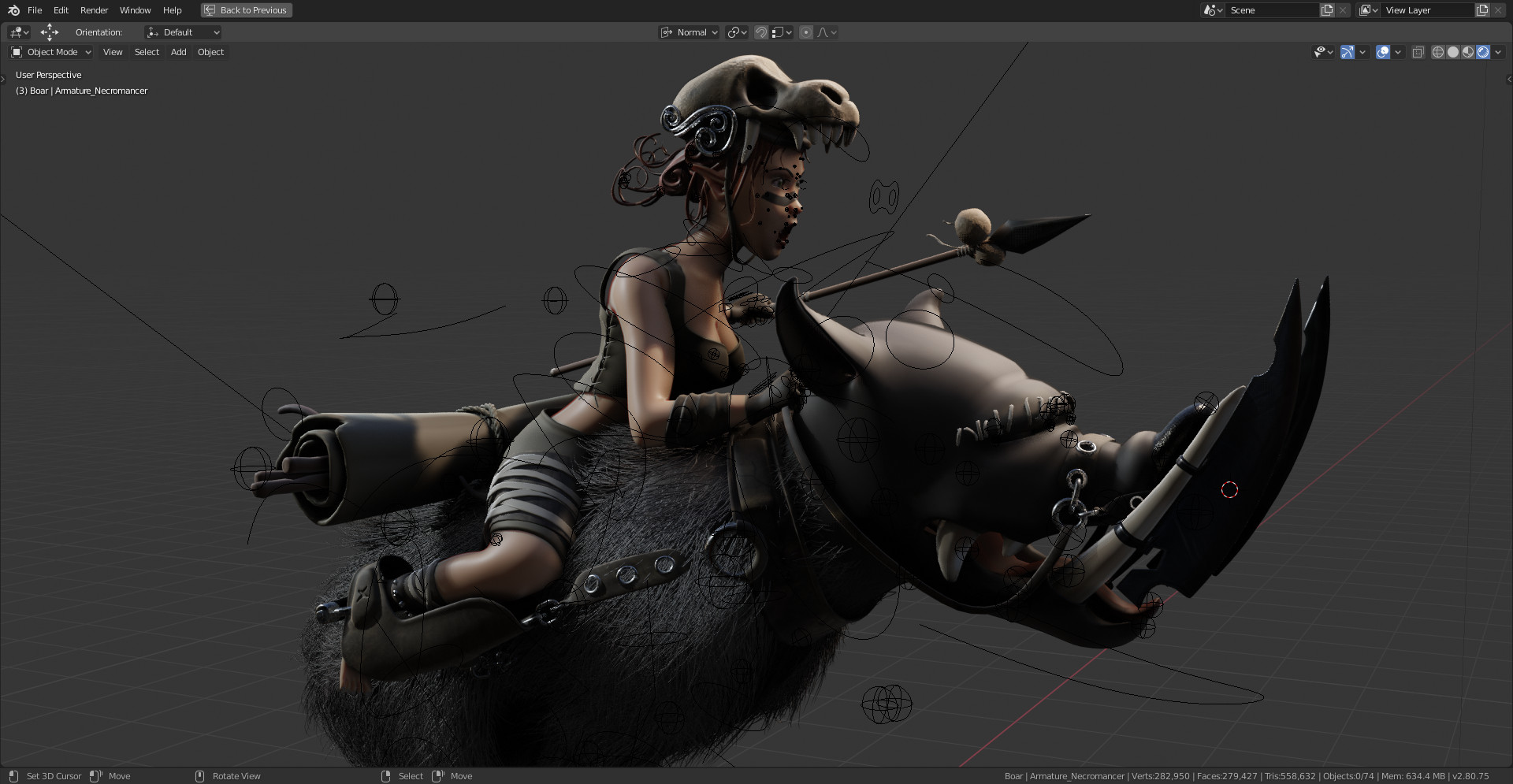Viewport: 1513px width, 784px height.
Task: Click the View Layer name field
Action: pyautogui.click(x=1427, y=10)
